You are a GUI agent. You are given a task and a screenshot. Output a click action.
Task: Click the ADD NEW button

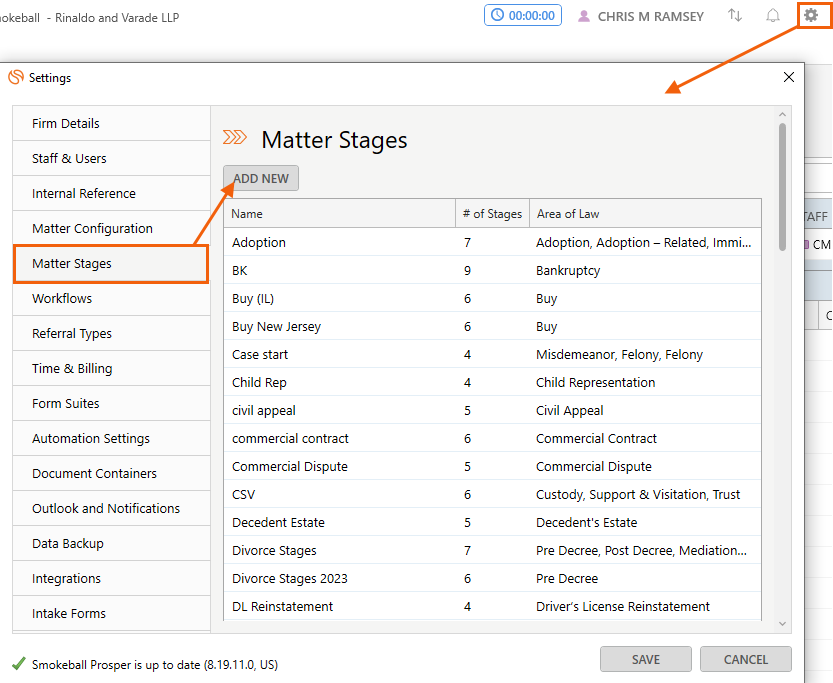coord(261,178)
